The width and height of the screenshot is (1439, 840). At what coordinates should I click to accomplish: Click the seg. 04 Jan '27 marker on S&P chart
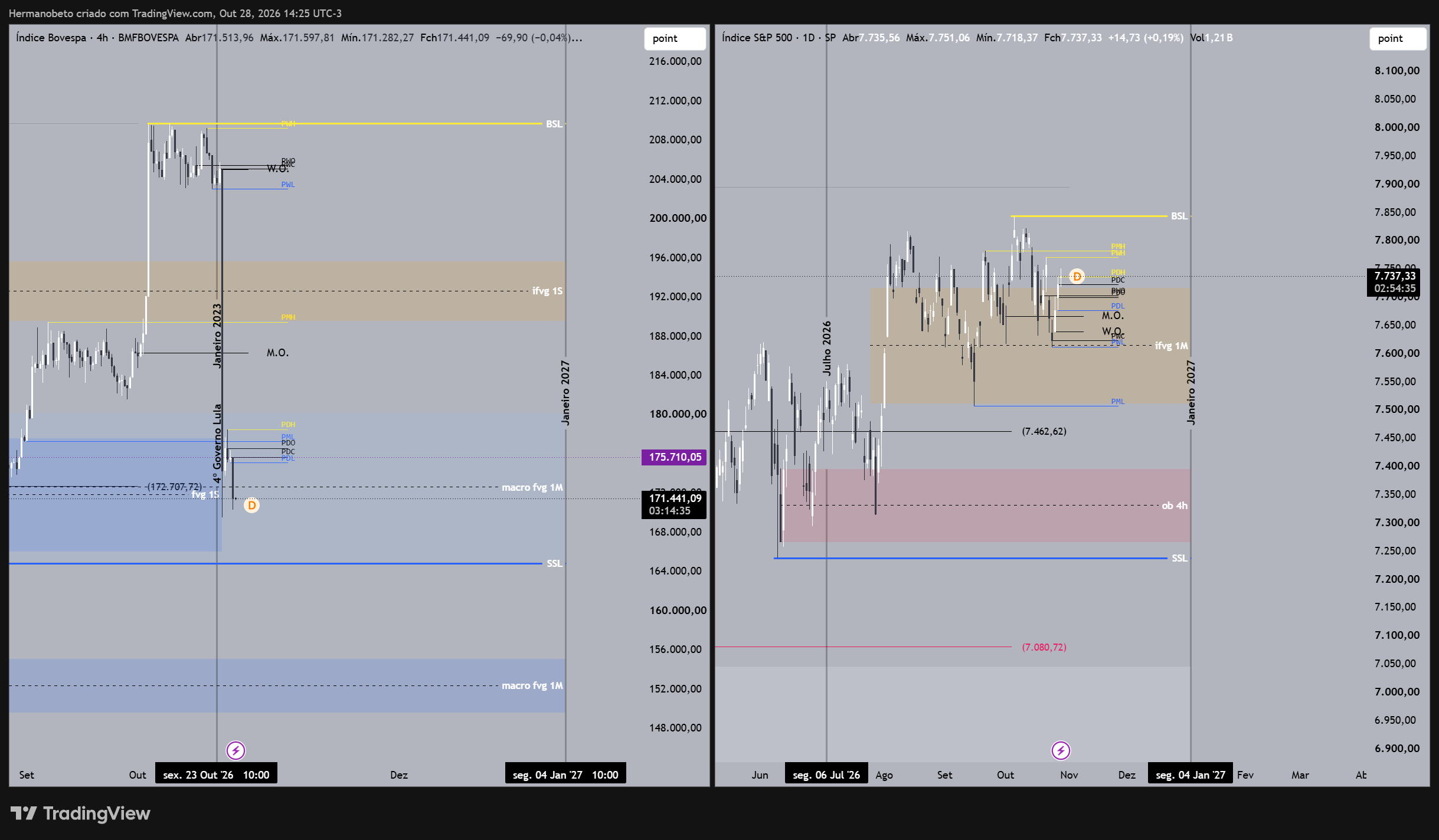click(x=1191, y=775)
